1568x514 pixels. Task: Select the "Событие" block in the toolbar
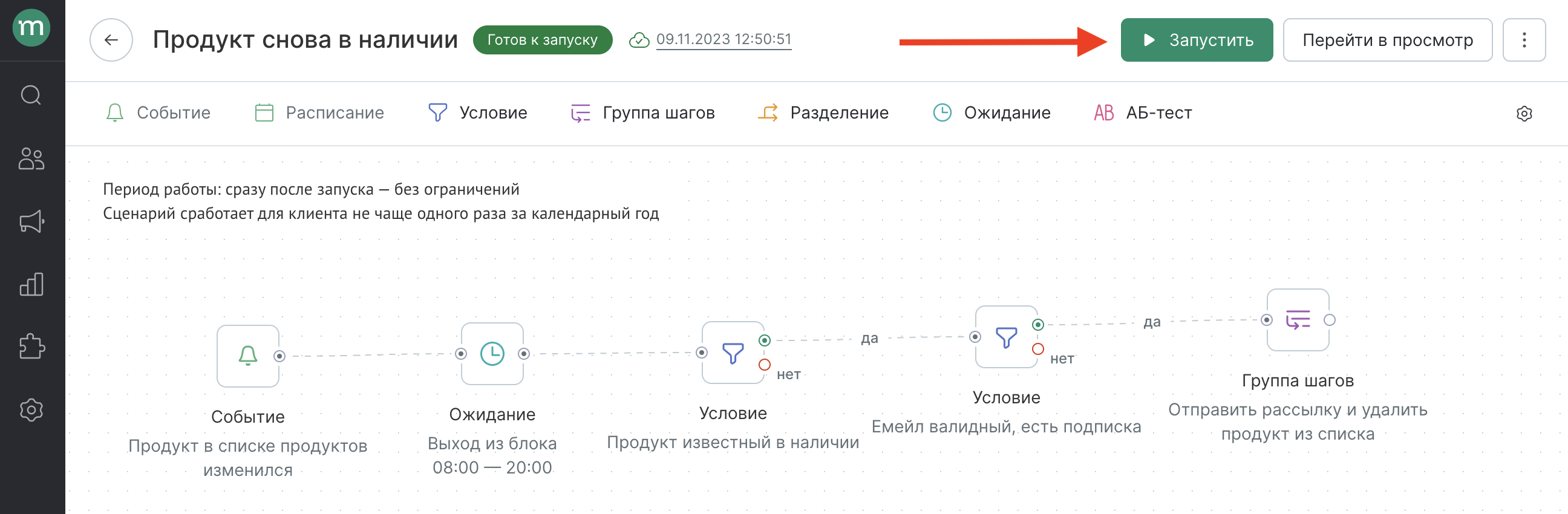click(x=158, y=113)
